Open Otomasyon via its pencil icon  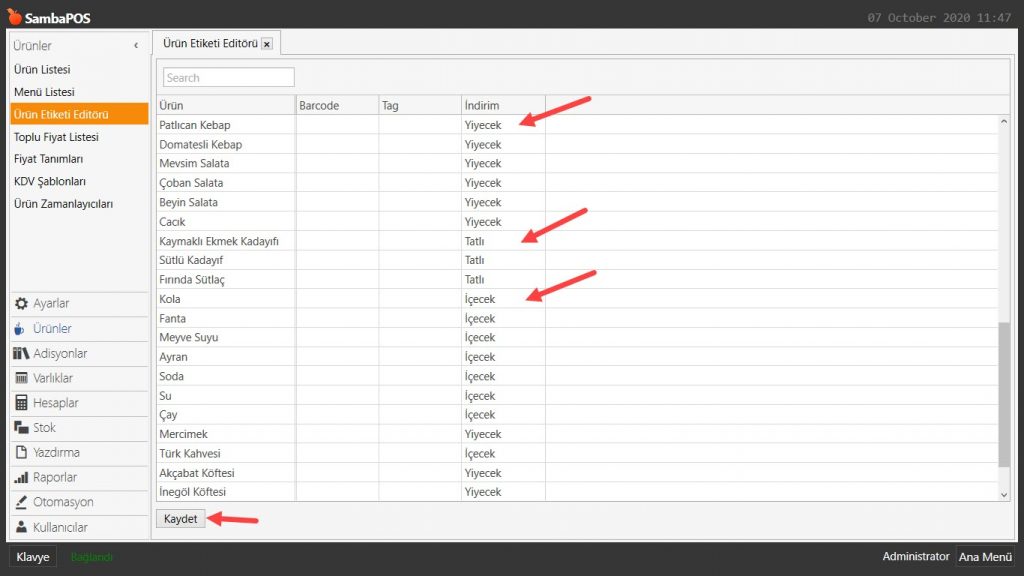click(x=21, y=503)
